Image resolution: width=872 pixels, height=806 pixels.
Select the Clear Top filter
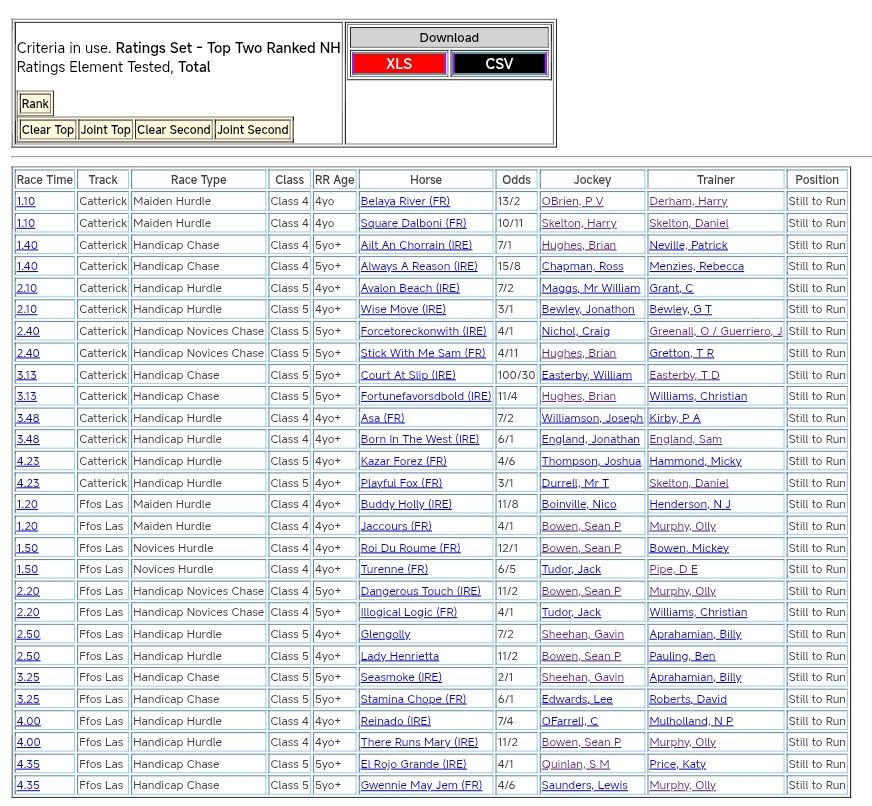click(48, 130)
